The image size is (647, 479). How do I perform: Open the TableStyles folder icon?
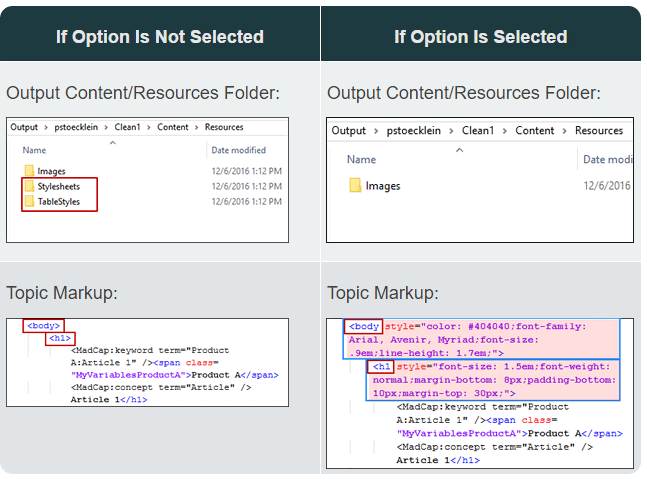pyautogui.click(x=29, y=201)
